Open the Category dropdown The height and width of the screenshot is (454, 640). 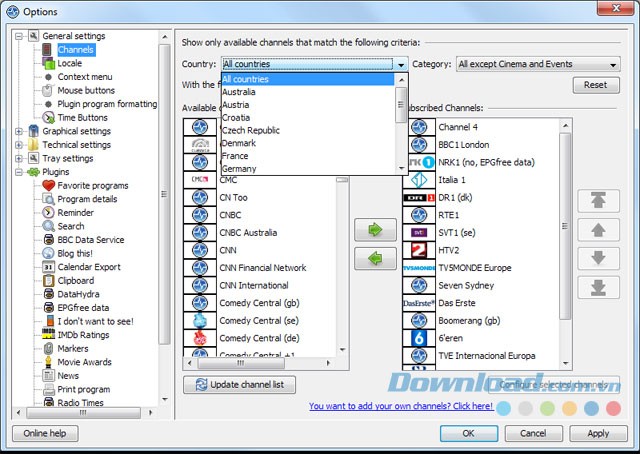539,64
